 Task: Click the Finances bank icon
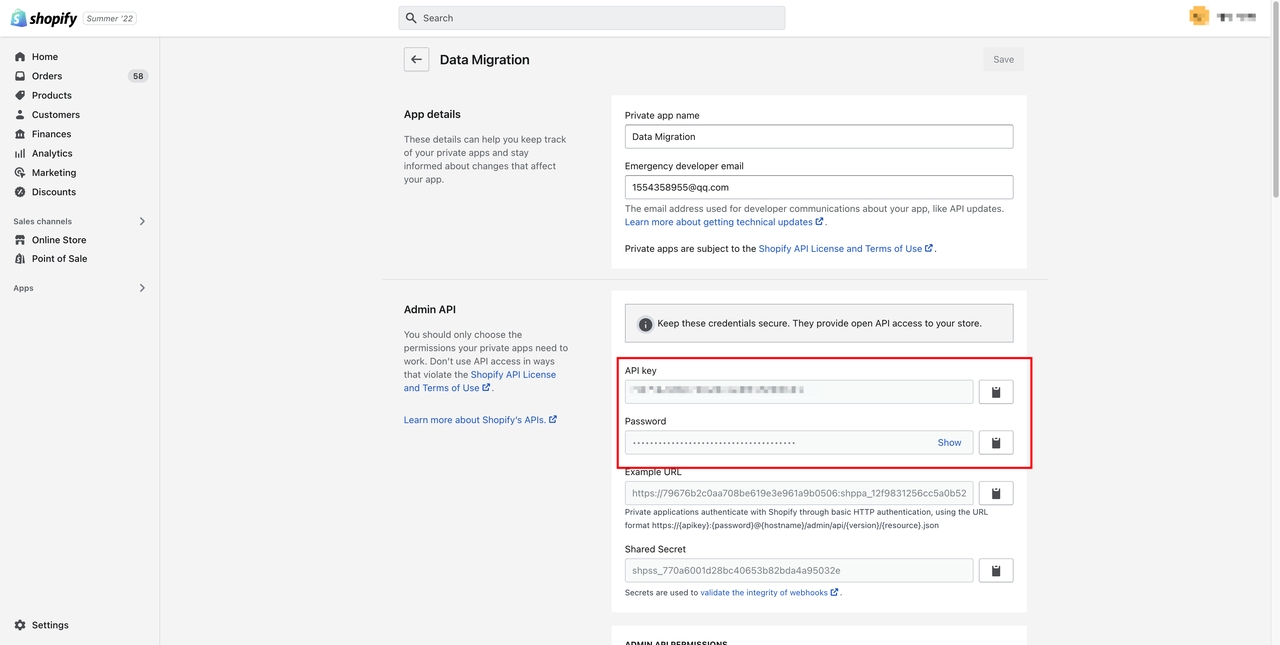click(x=20, y=134)
